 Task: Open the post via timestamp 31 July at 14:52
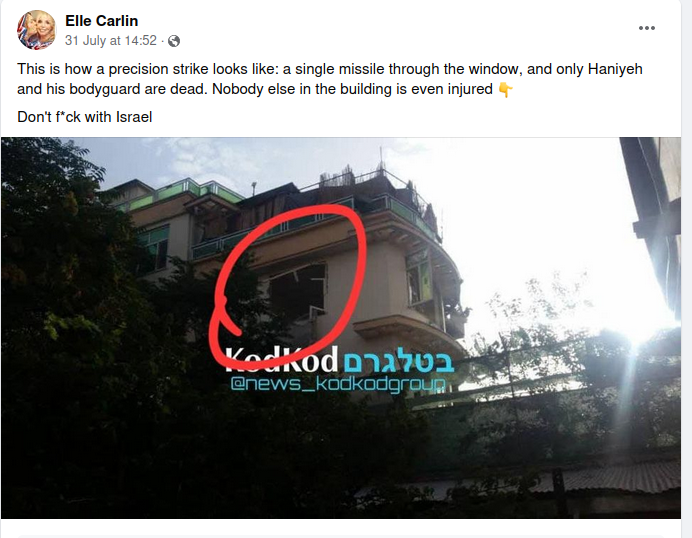[111, 41]
